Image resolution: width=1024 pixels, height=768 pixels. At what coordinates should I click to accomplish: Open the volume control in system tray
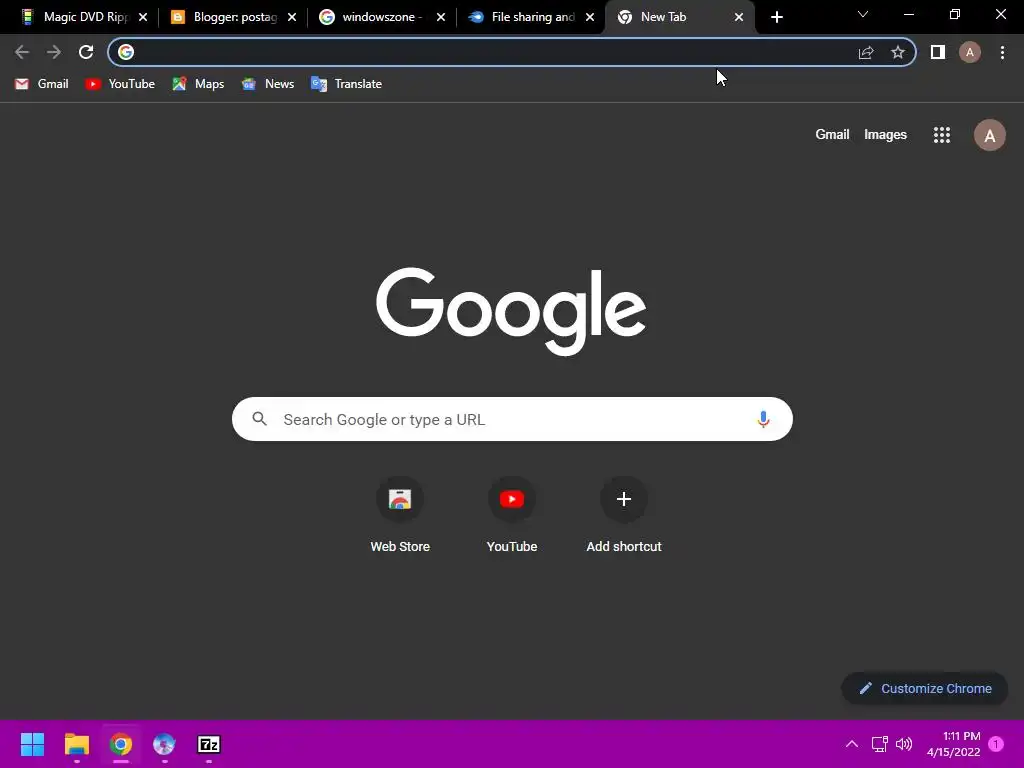pyautogui.click(x=904, y=744)
